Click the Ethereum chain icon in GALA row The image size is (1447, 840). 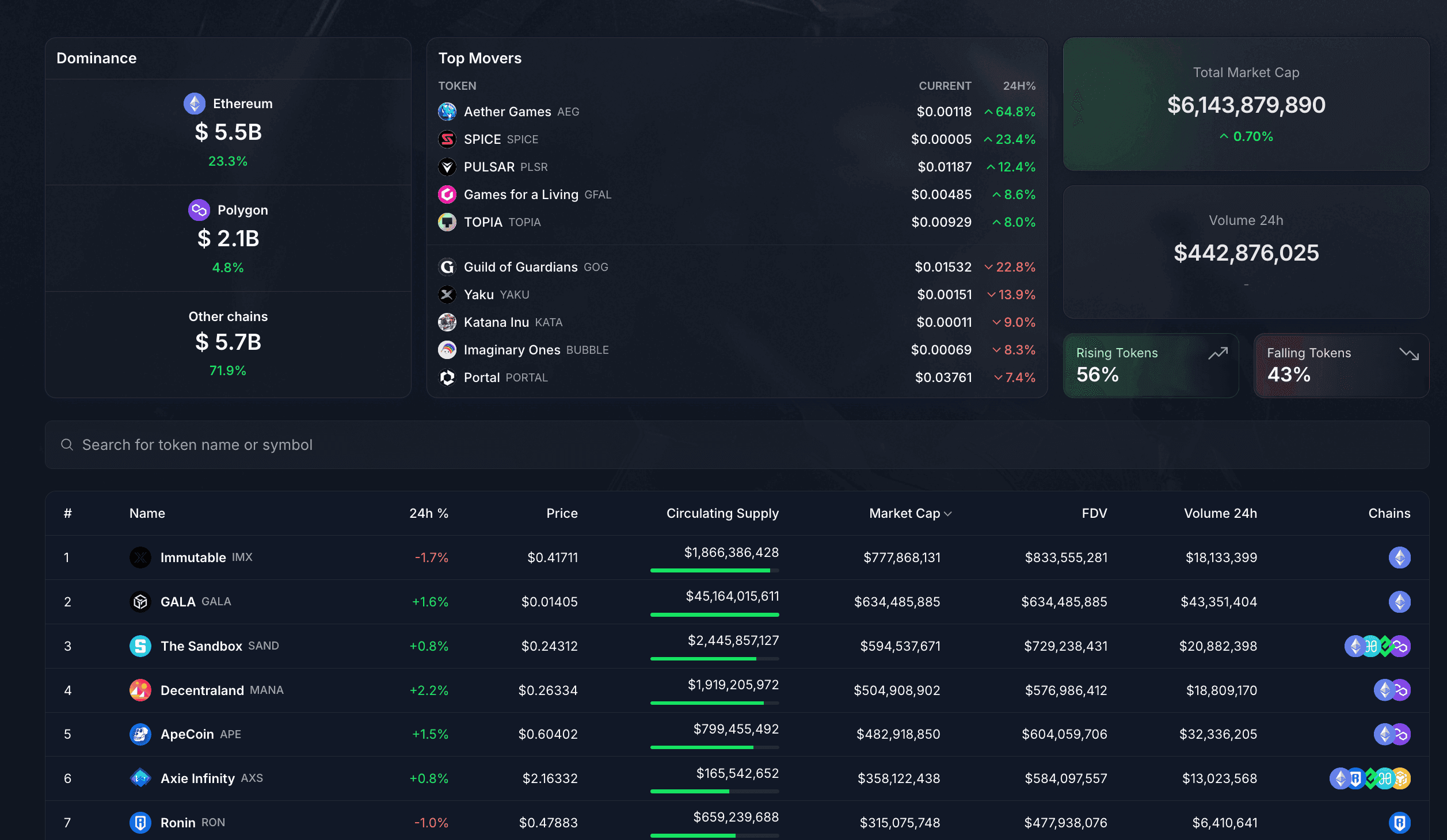[x=1400, y=602]
